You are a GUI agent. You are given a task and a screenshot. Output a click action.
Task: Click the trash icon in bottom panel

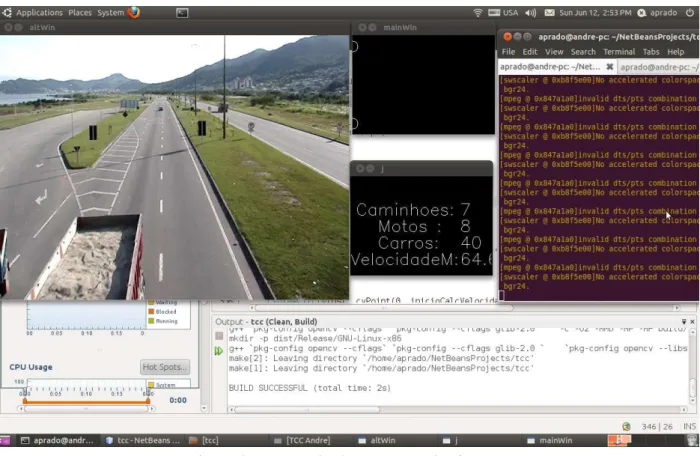[692, 440]
